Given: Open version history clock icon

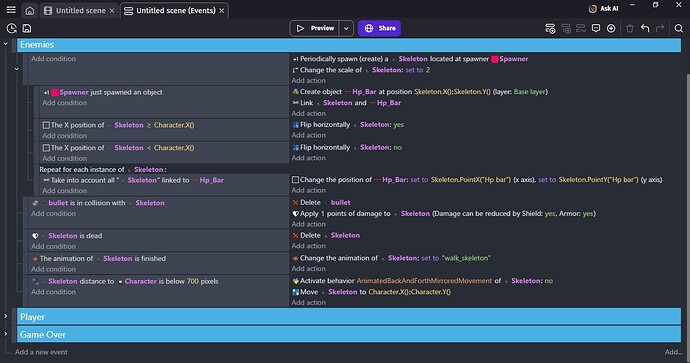Looking at the screenshot, I should pos(11,28).
